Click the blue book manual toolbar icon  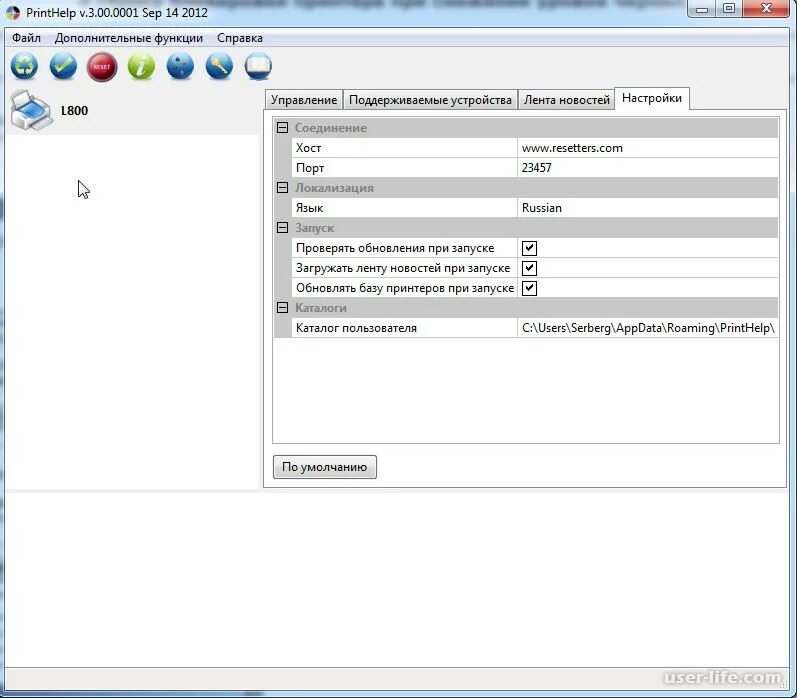point(258,66)
